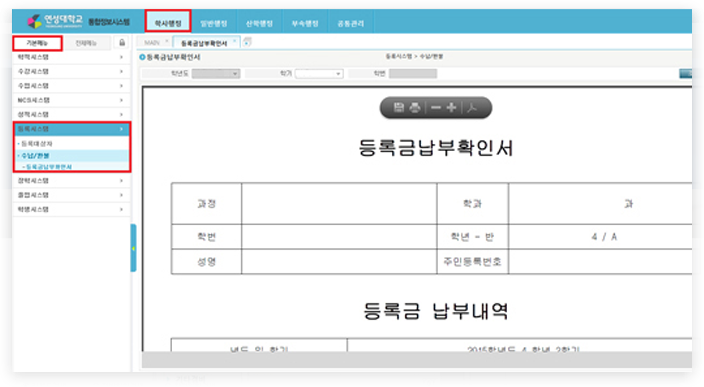The height and width of the screenshot is (387, 704).
Task: Close the MAIN tab
Action: click(167, 41)
